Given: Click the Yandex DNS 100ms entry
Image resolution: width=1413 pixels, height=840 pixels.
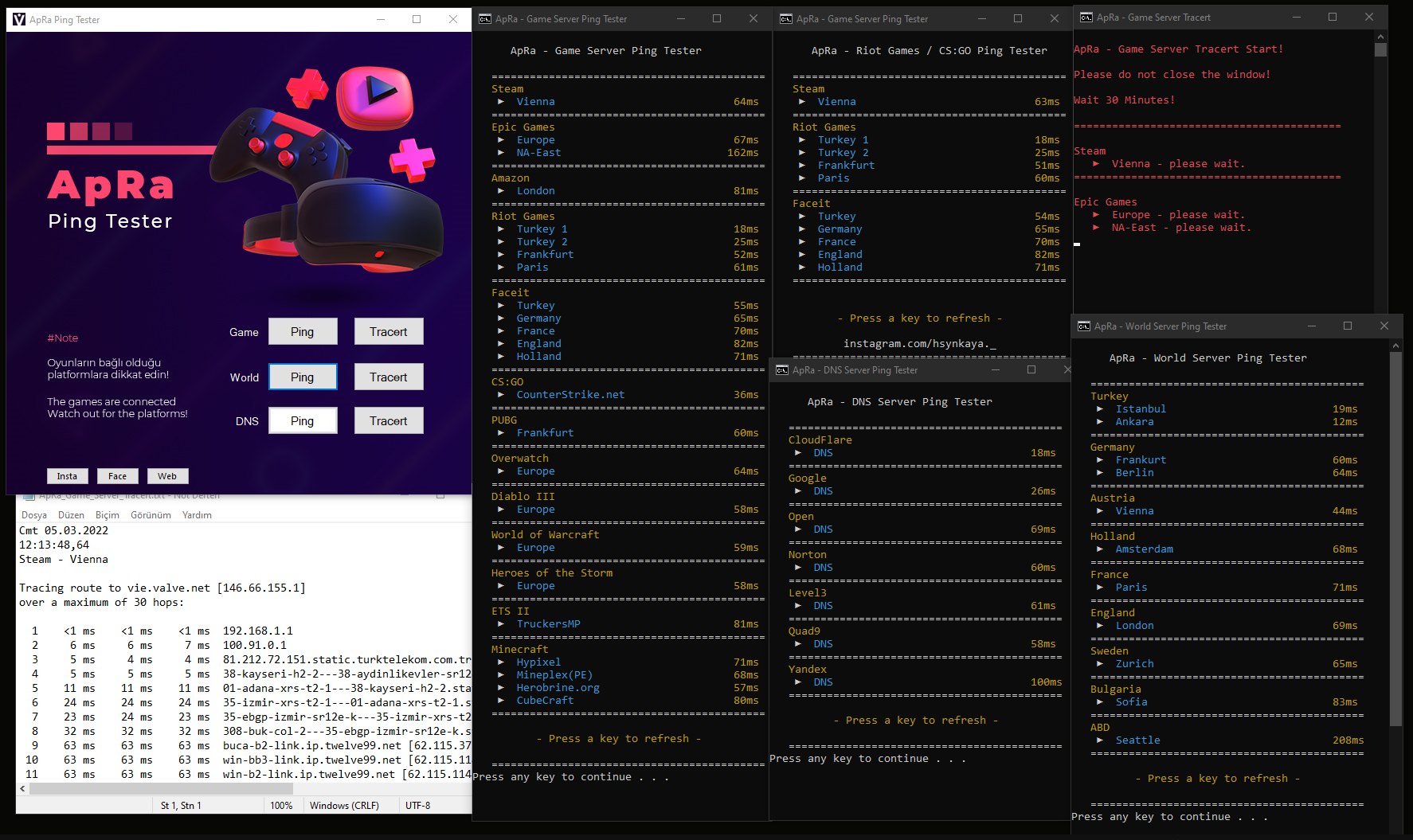Looking at the screenshot, I should (928, 682).
